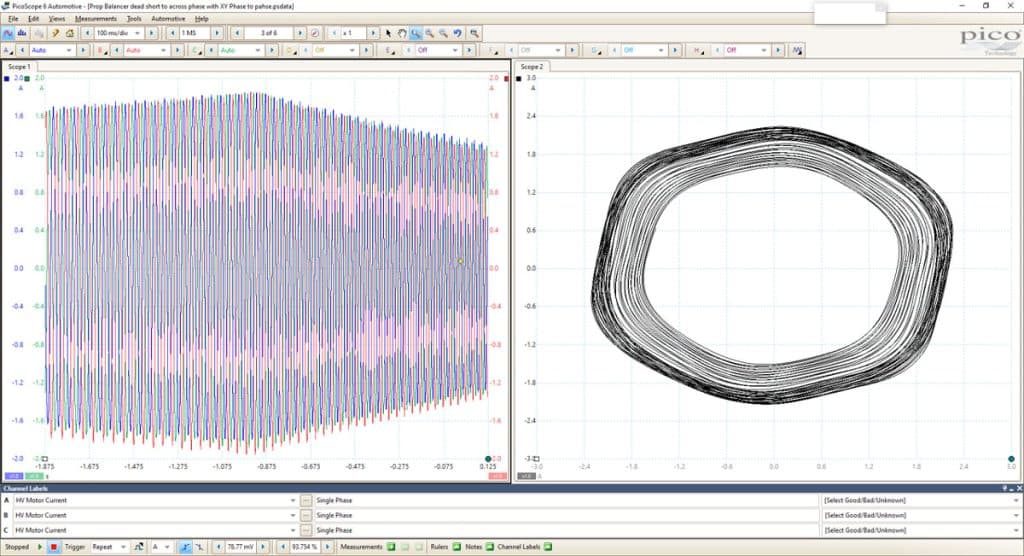The width and height of the screenshot is (1024, 556).
Task: Open the timebase 100 ms/div dropdown
Action: coord(118,33)
